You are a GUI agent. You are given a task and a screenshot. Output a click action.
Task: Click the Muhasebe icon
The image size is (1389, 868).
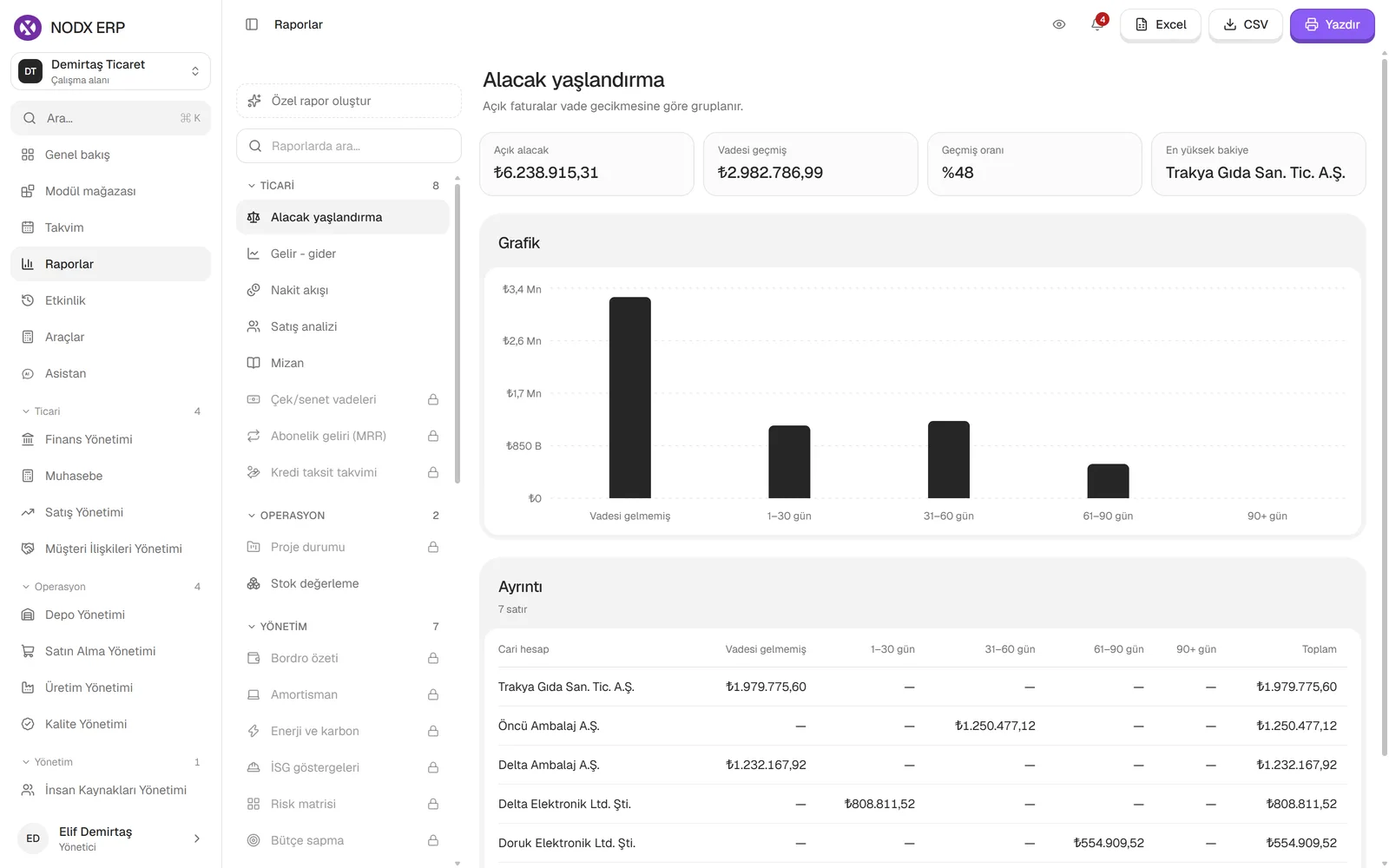tap(28, 476)
